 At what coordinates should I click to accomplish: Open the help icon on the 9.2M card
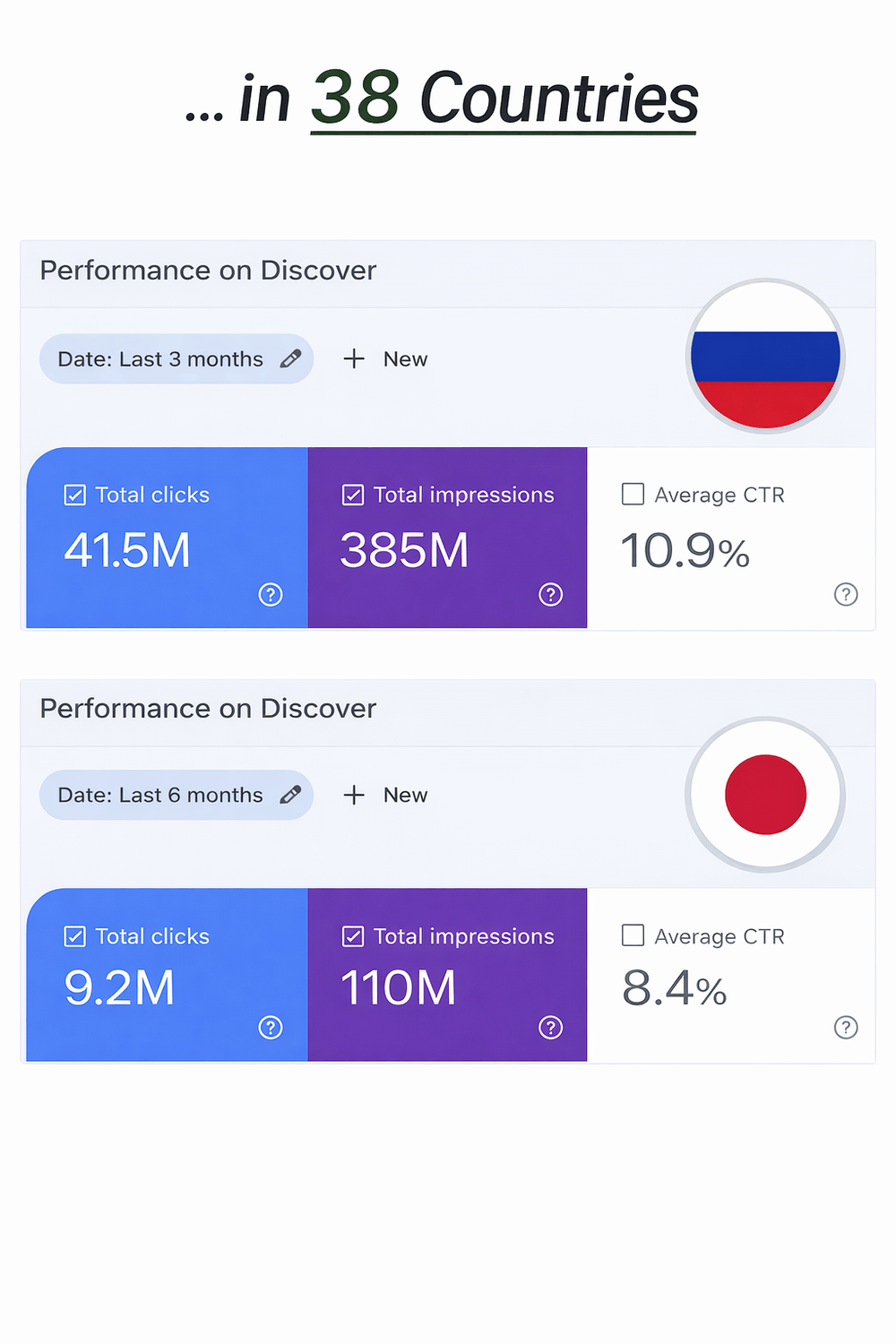pos(271,1028)
